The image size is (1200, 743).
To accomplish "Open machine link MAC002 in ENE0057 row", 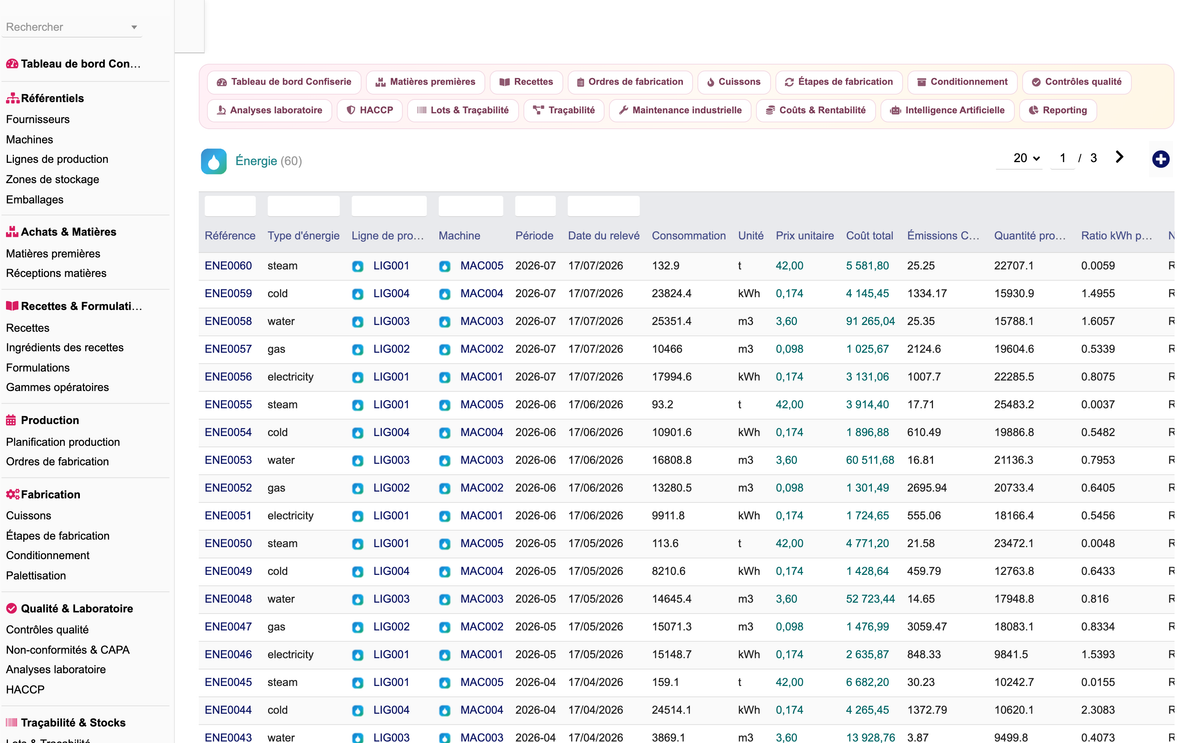I will (482, 349).
